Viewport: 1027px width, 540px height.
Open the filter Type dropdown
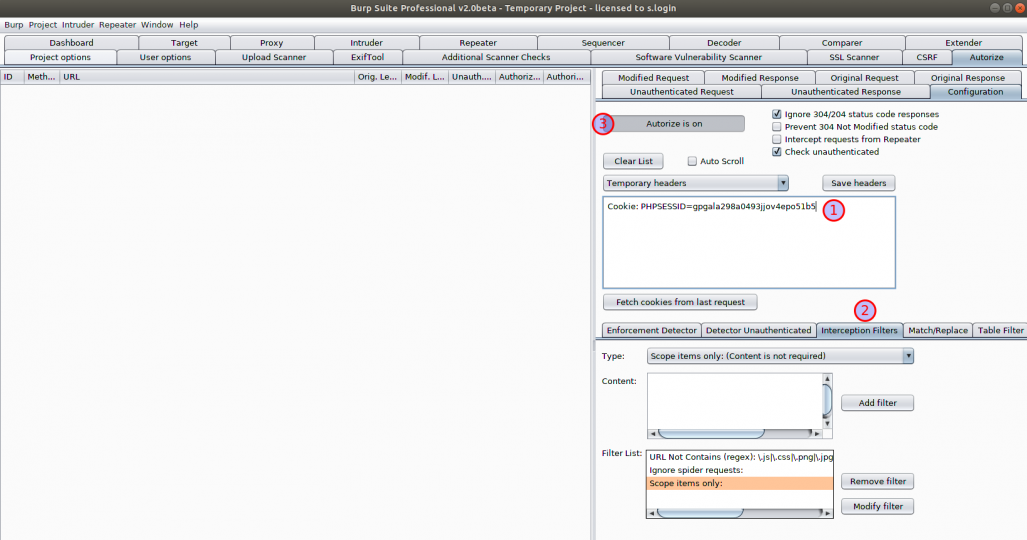(x=780, y=356)
